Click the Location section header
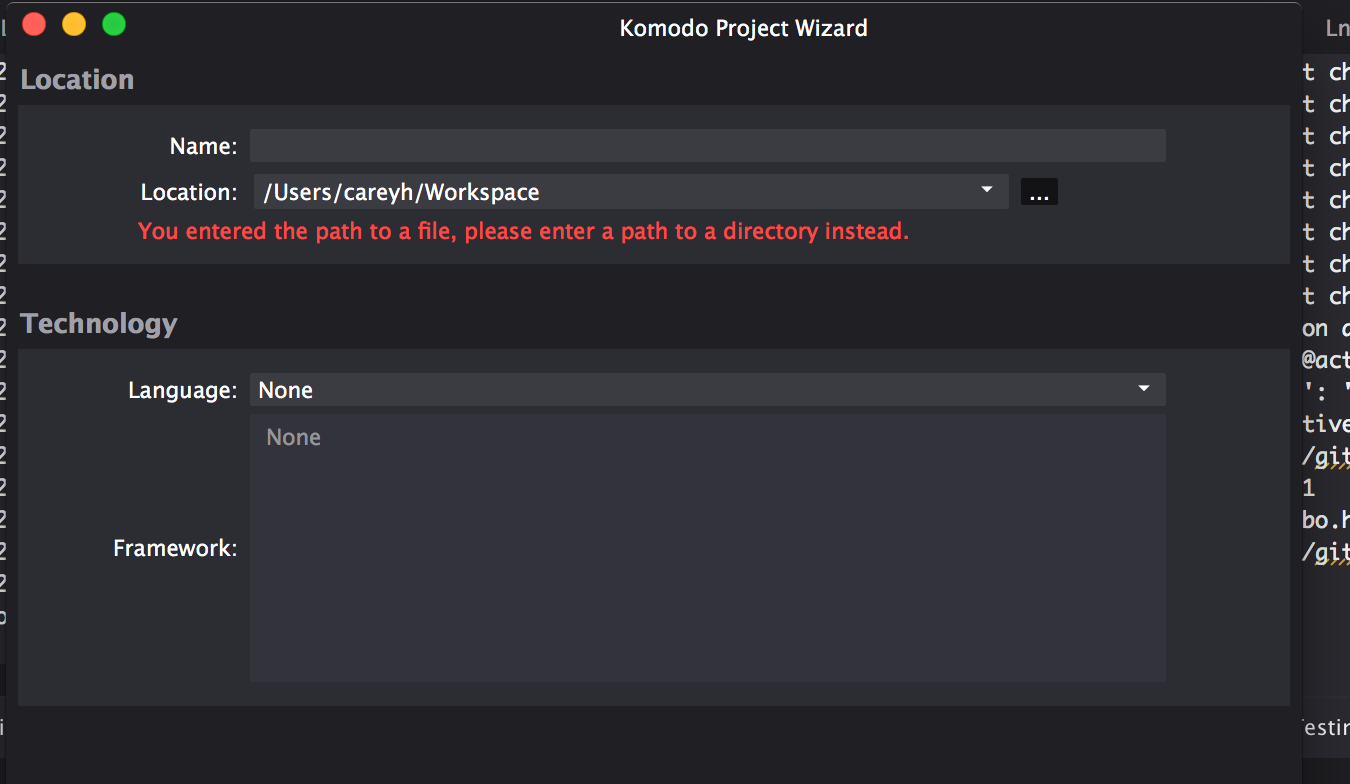 click(77, 79)
